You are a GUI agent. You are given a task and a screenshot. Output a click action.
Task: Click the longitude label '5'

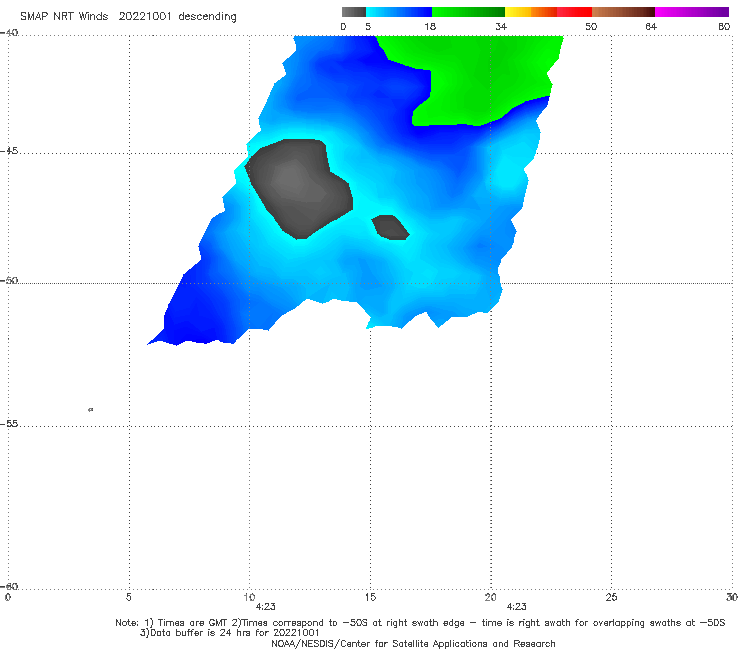pyautogui.click(x=128, y=597)
